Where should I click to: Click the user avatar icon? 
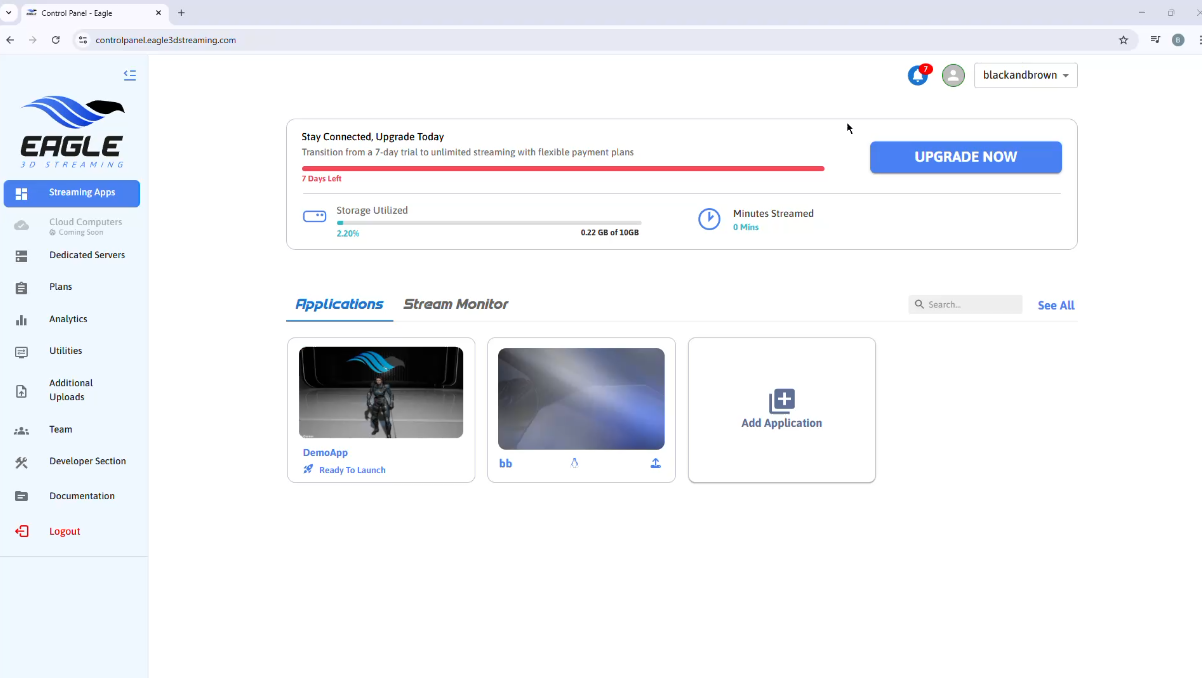coord(953,76)
